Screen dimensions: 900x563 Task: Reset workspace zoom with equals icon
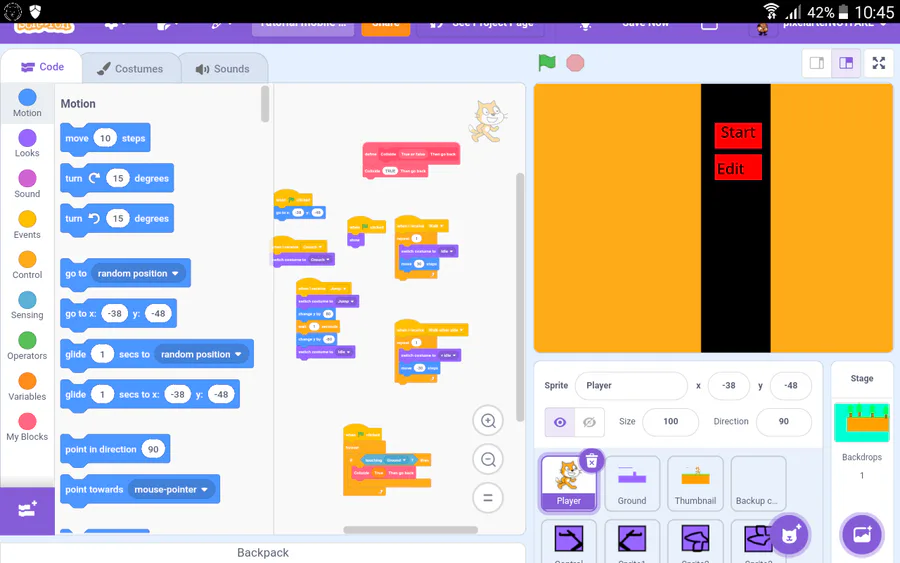click(488, 498)
